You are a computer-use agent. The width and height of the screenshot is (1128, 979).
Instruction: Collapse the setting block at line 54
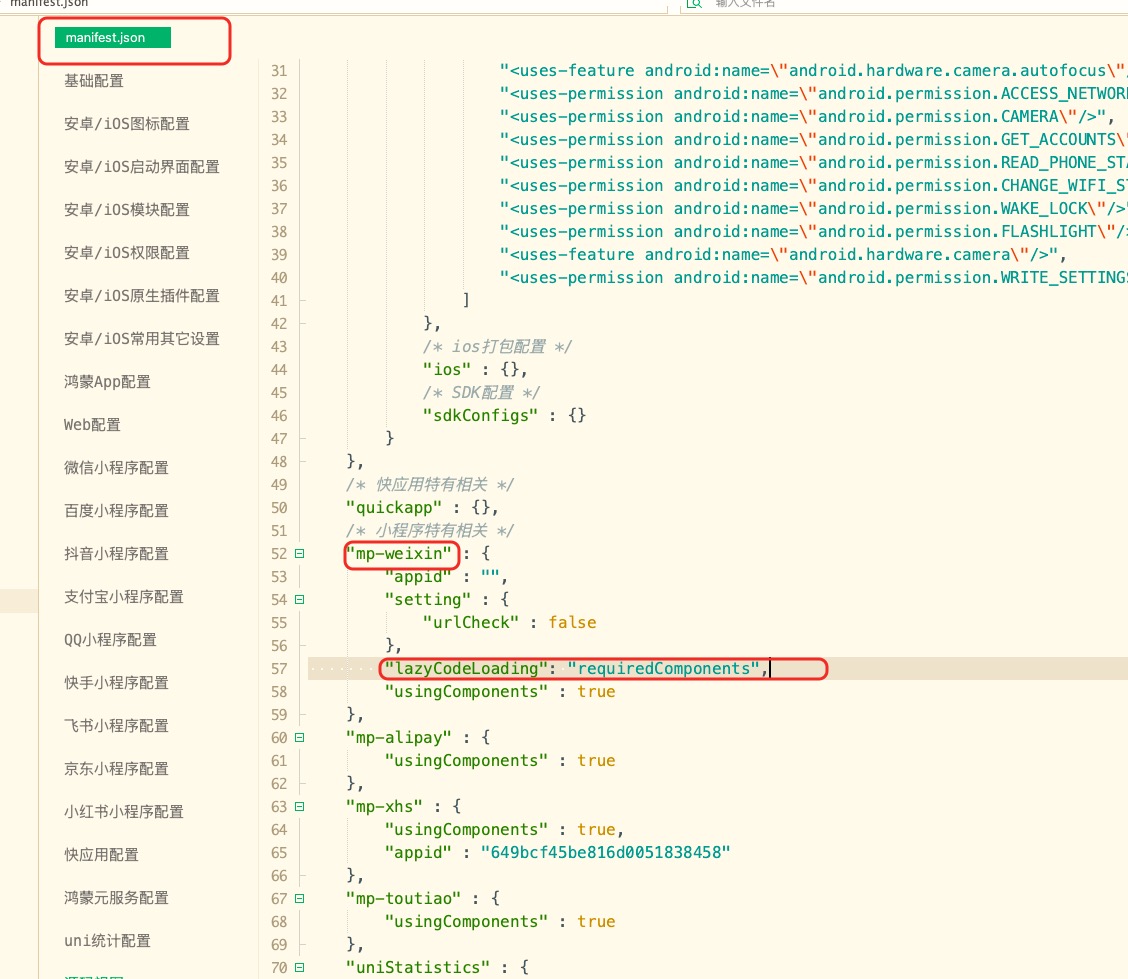[299, 600]
